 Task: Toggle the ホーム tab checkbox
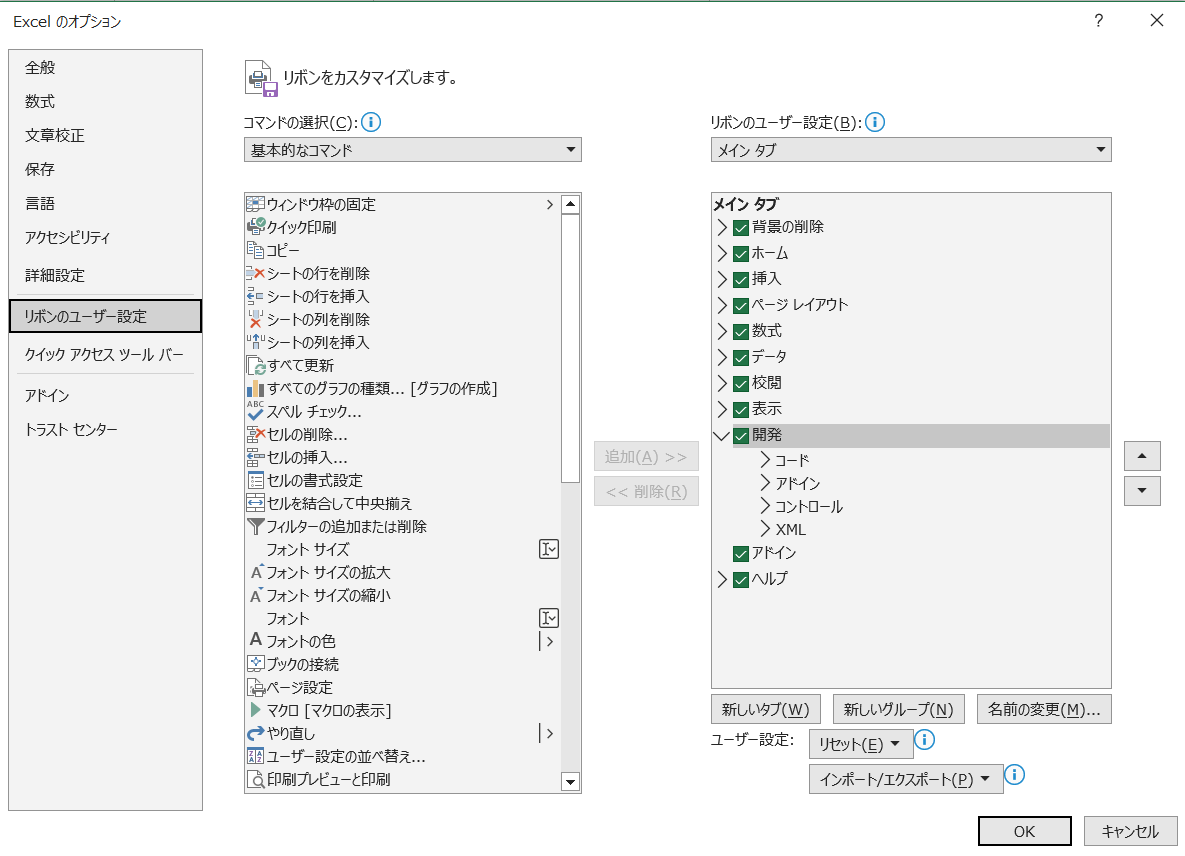(741, 254)
